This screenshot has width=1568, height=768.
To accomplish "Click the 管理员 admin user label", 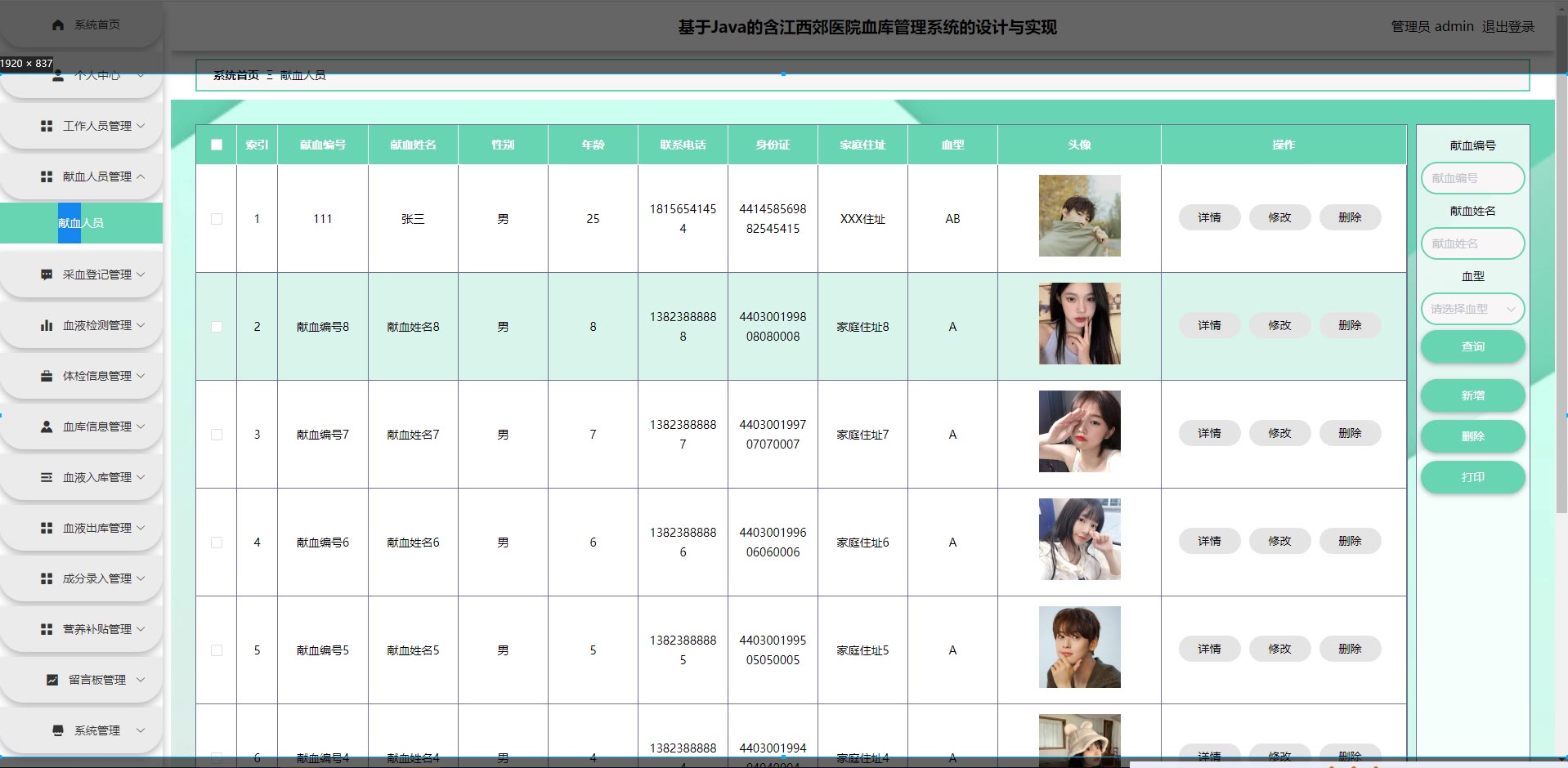I will click(1432, 27).
